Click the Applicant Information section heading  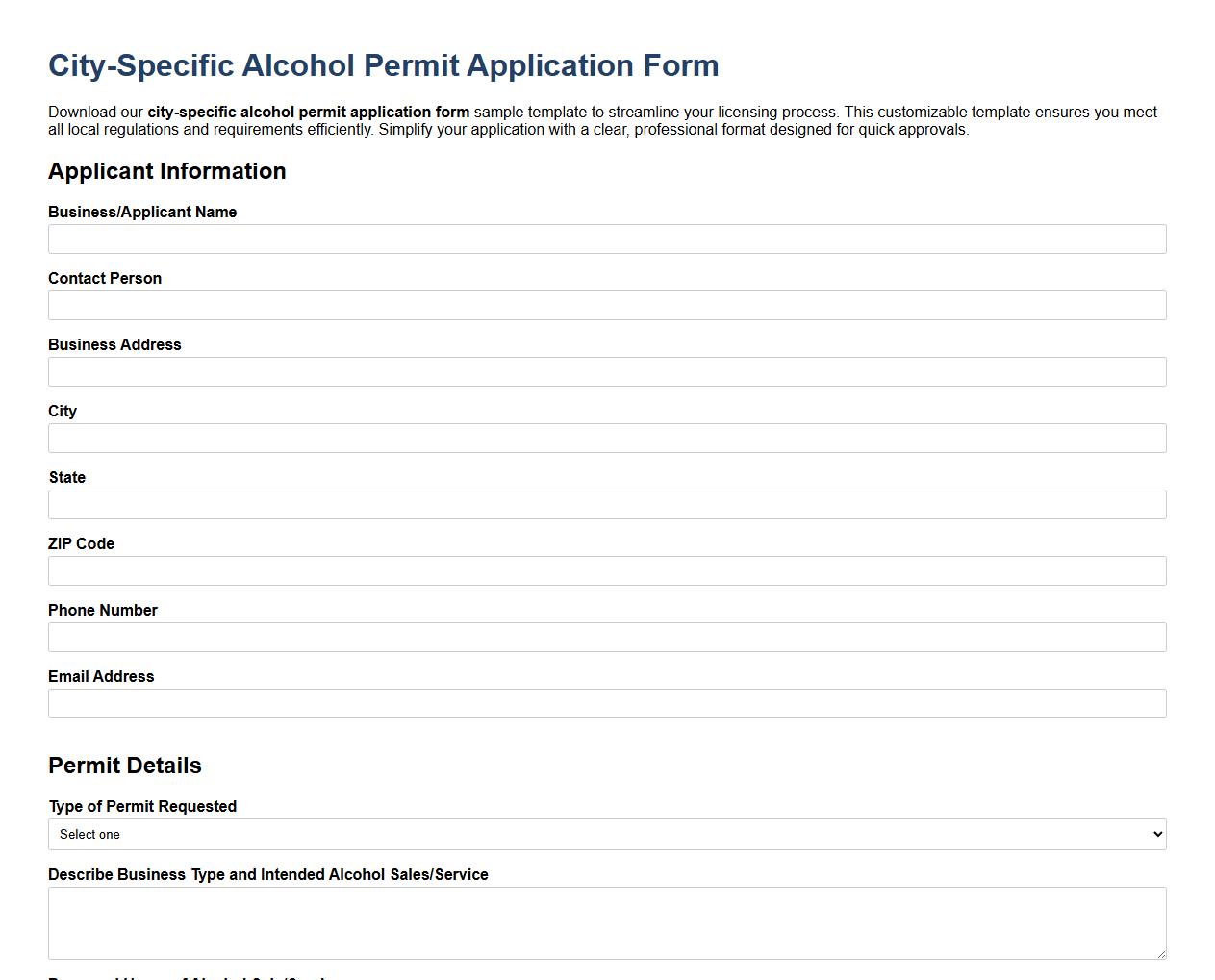click(166, 171)
